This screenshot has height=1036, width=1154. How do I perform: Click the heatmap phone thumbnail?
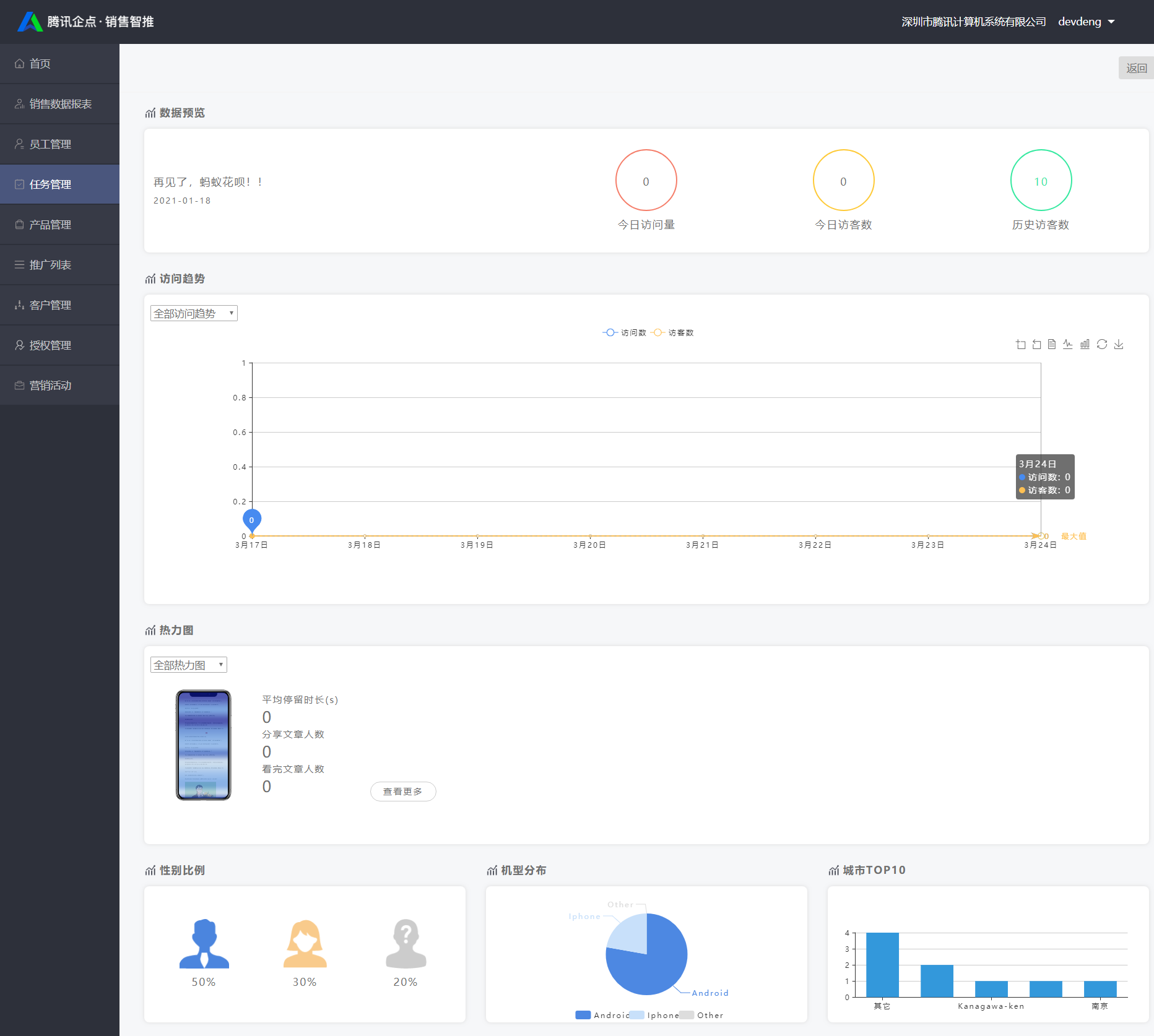pyautogui.click(x=204, y=745)
